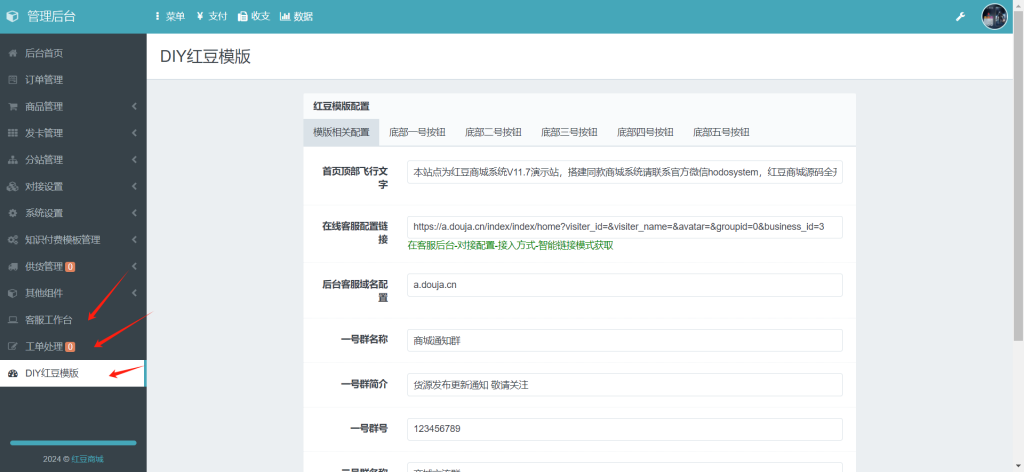1024x472 pixels.
Task: Expand the 分站管理 submenu chevron
Action: (x=134, y=160)
